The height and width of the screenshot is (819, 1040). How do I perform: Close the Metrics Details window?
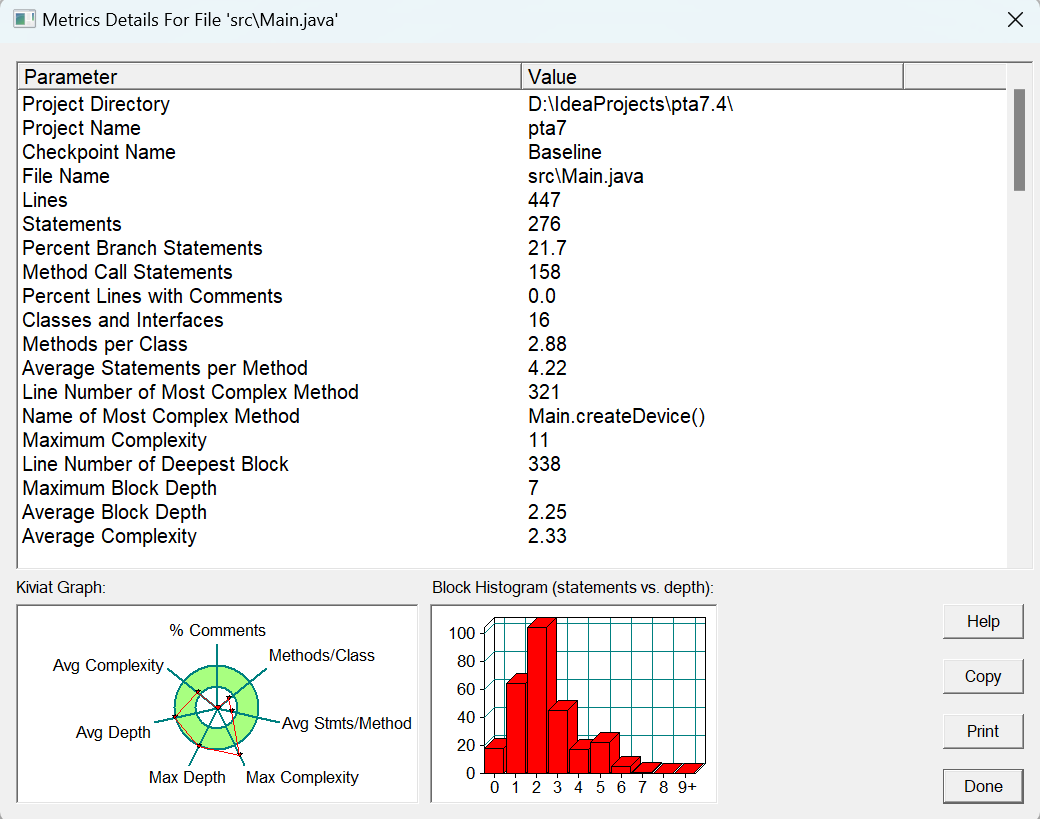(1015, 20)
